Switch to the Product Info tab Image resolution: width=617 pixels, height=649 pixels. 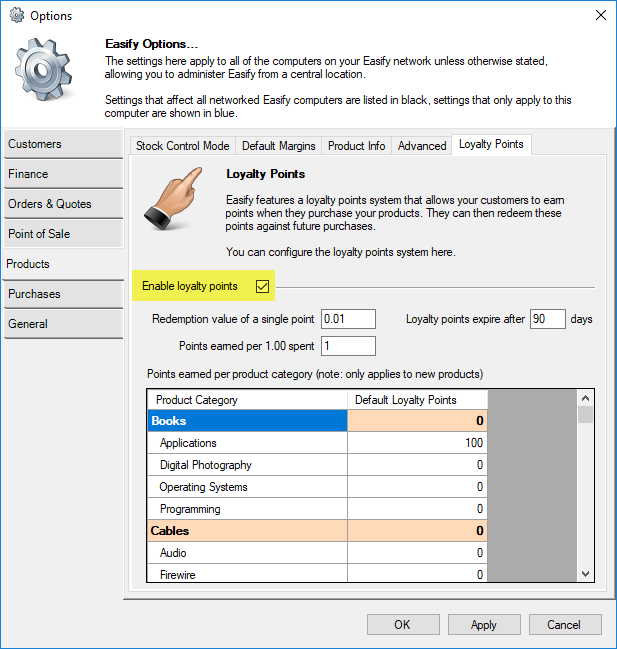tap(356, 146)
